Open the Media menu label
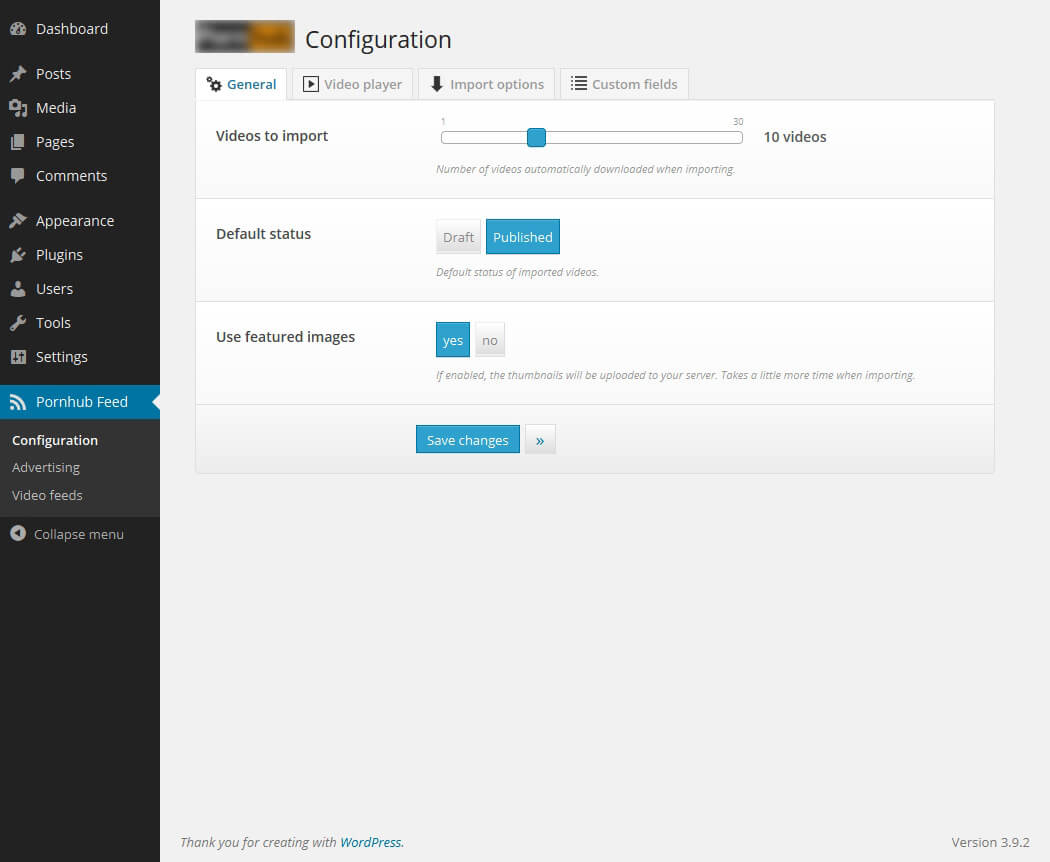This screenshot has height=862, width=1050. click(x=56, y=108)
